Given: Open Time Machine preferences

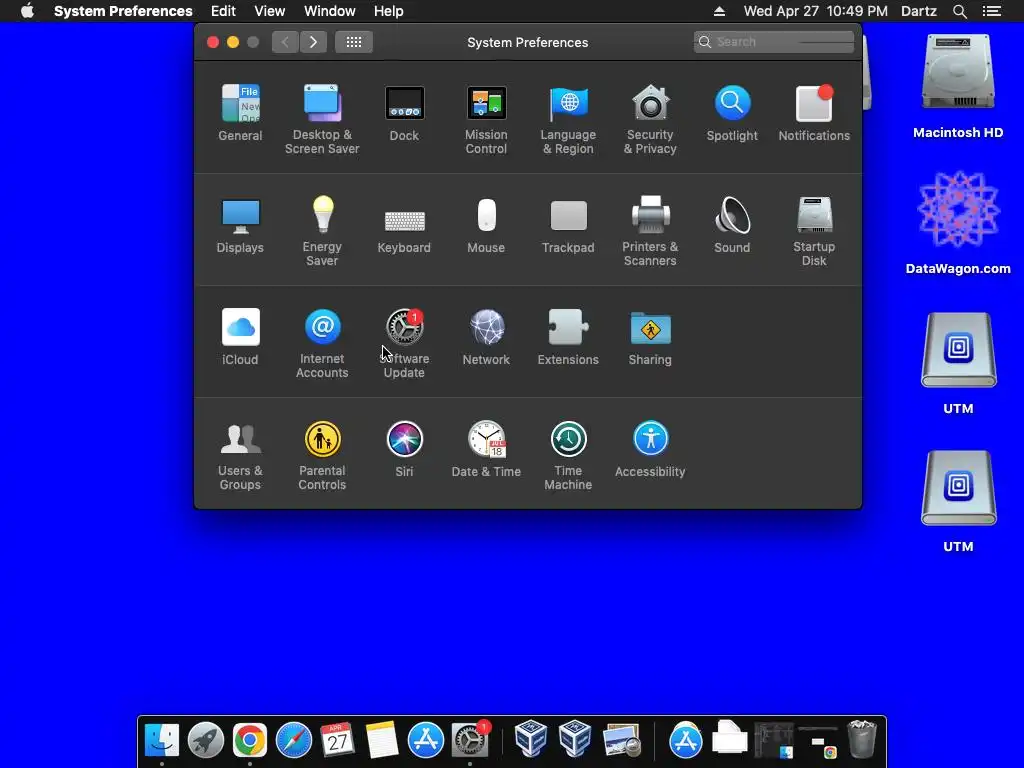Looking at the screenshot, I should point(568,456).
